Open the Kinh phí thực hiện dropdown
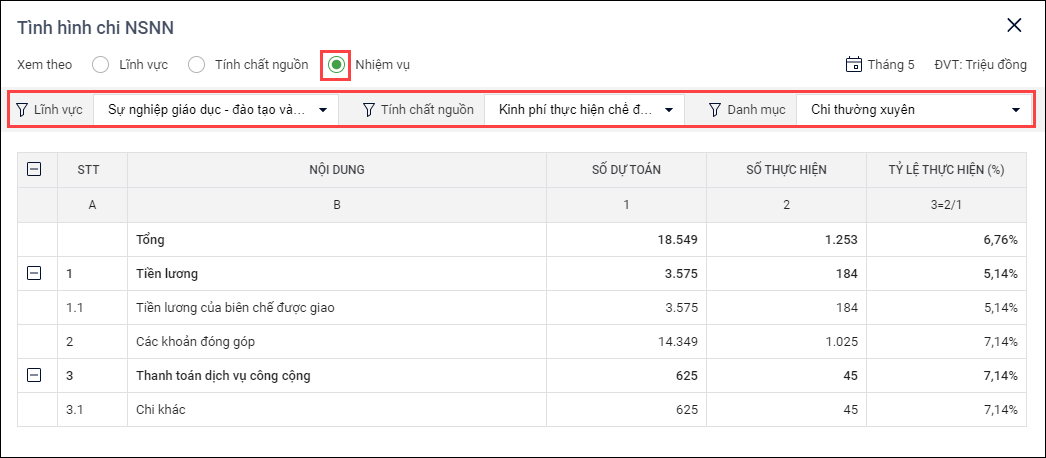Viewport: 1046px width, 458px height. [x=584, y=109]
